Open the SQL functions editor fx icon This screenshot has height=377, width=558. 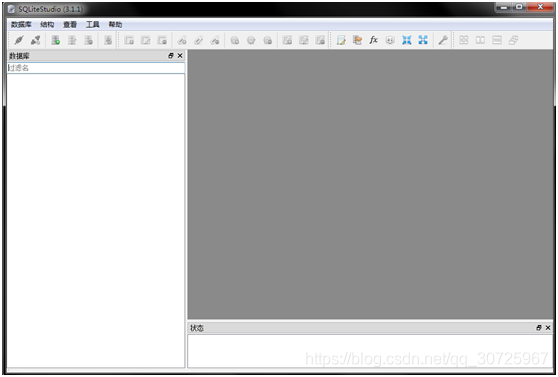373,40
